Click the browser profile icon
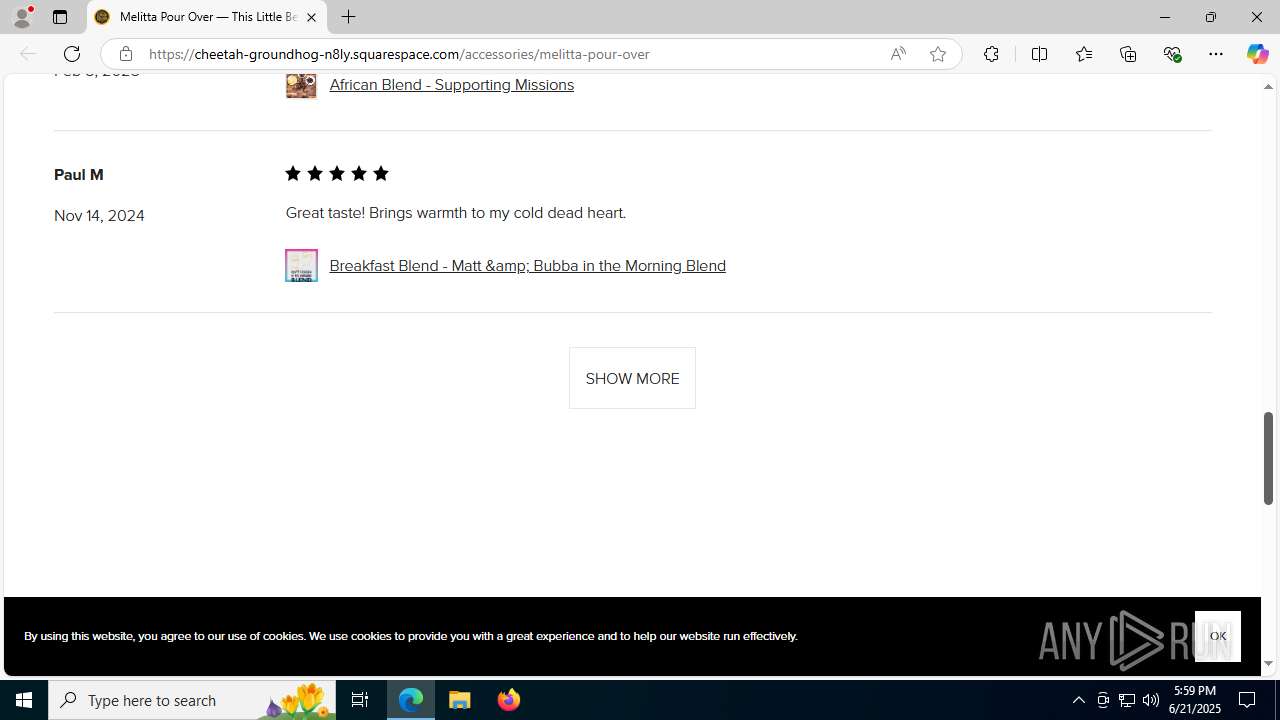 [22, 17]
